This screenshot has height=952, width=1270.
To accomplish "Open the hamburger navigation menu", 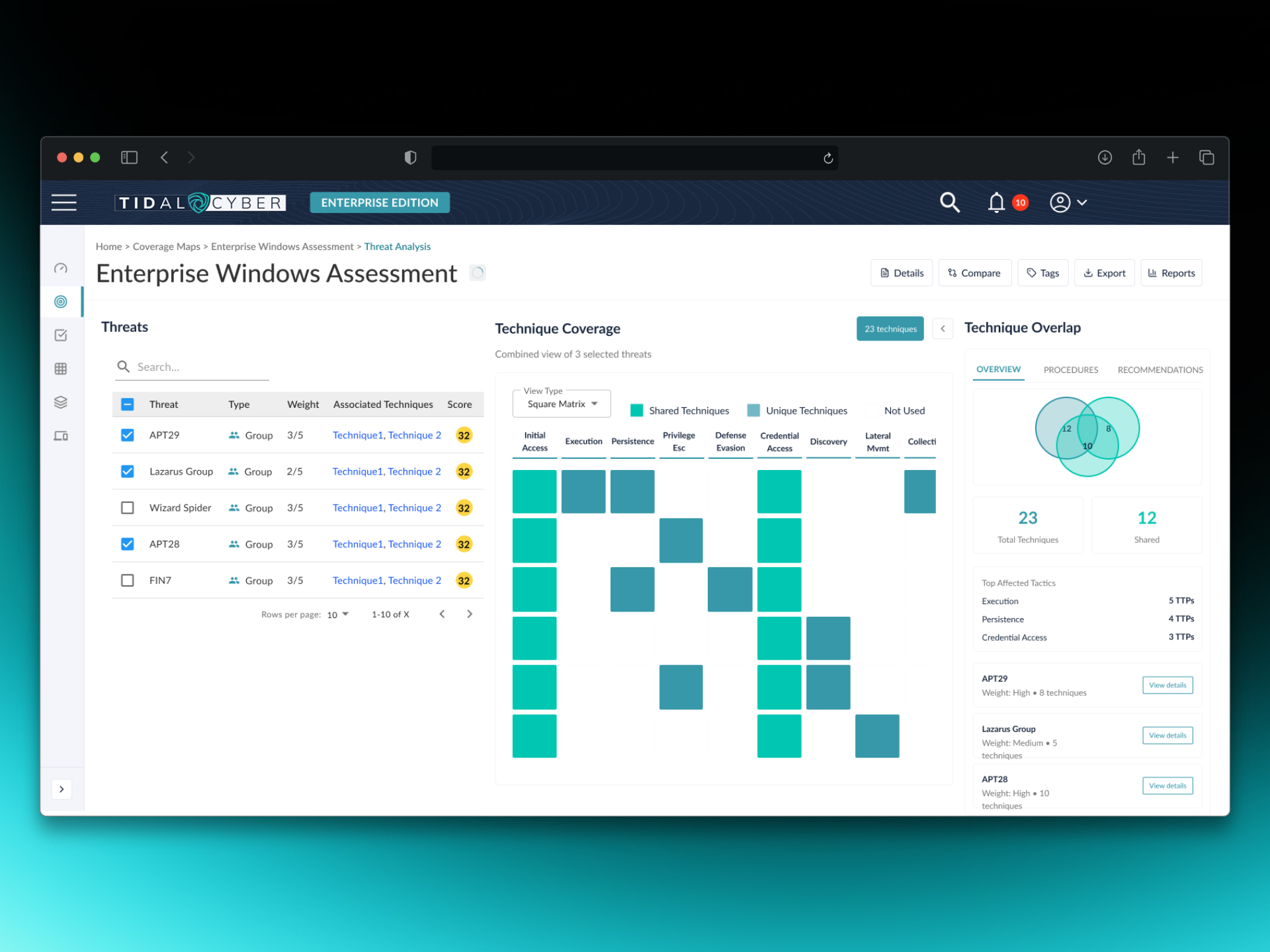I will [64, 202].
